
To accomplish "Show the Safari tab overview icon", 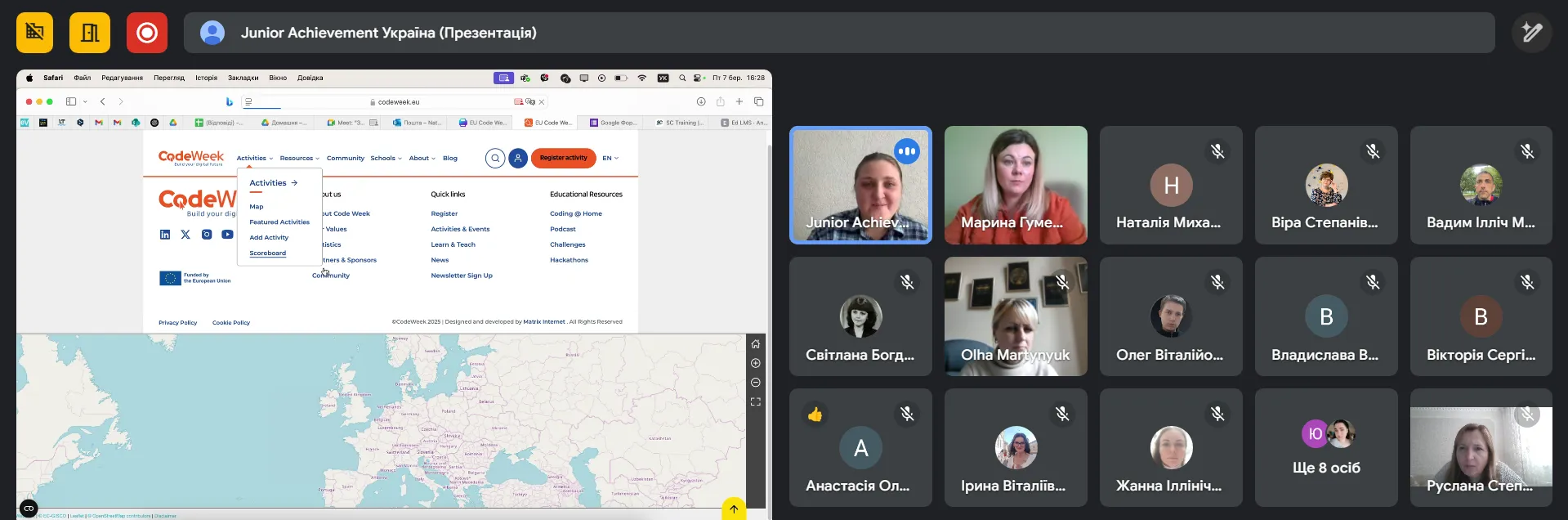I will coord(759,101).
